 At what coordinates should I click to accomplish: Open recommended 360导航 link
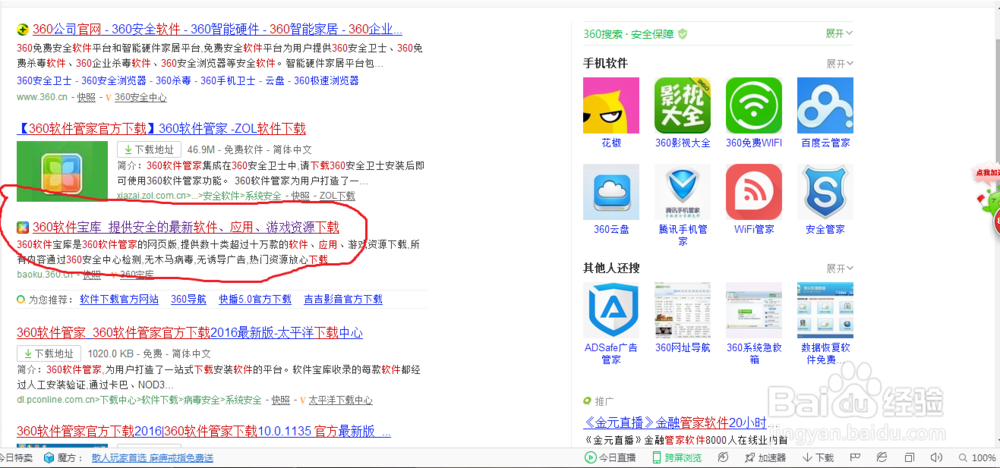[188, 299]
